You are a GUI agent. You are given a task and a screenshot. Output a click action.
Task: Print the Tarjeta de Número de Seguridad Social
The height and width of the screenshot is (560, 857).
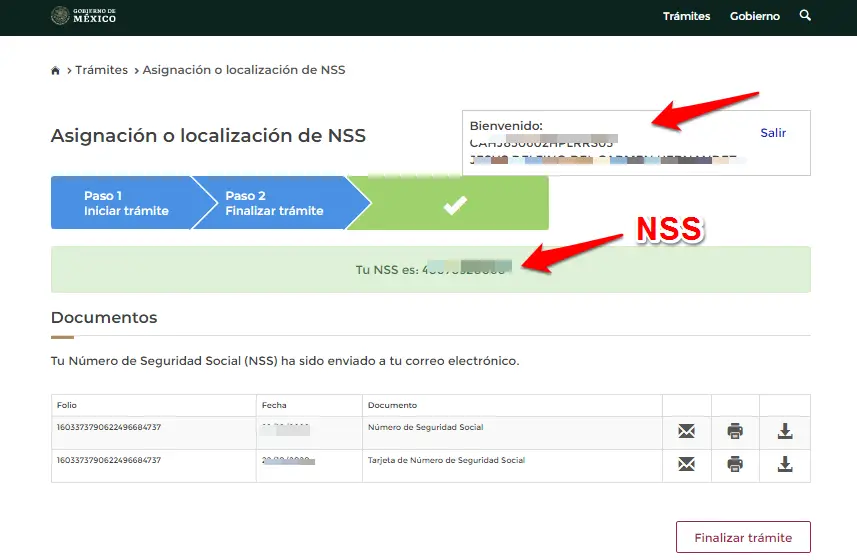[x=735, y=464]
